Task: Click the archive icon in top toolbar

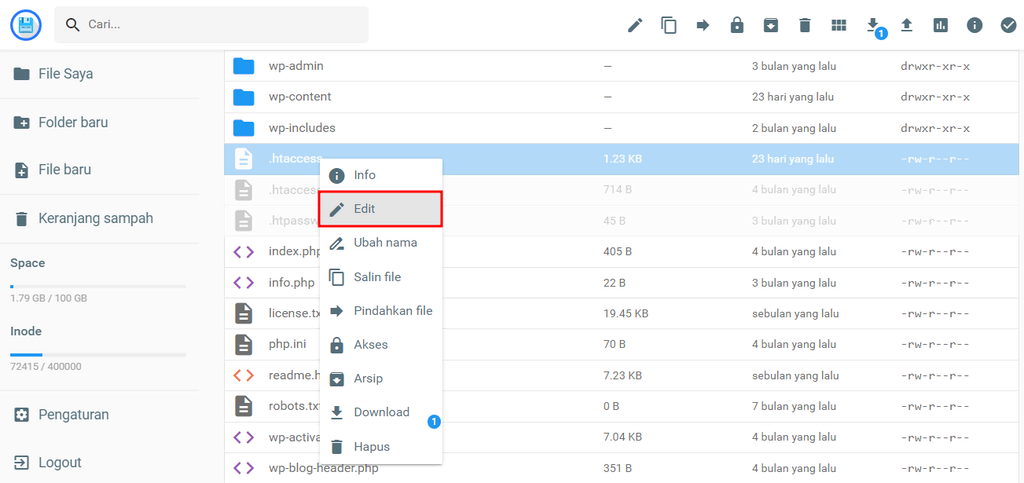Action: (x=771, y=25)
